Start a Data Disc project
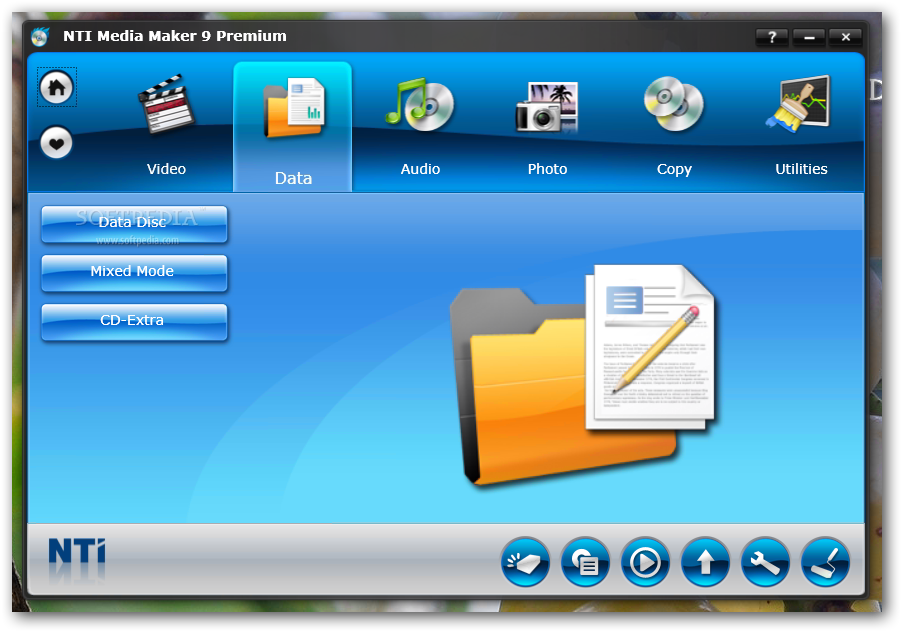 (134, 223)
